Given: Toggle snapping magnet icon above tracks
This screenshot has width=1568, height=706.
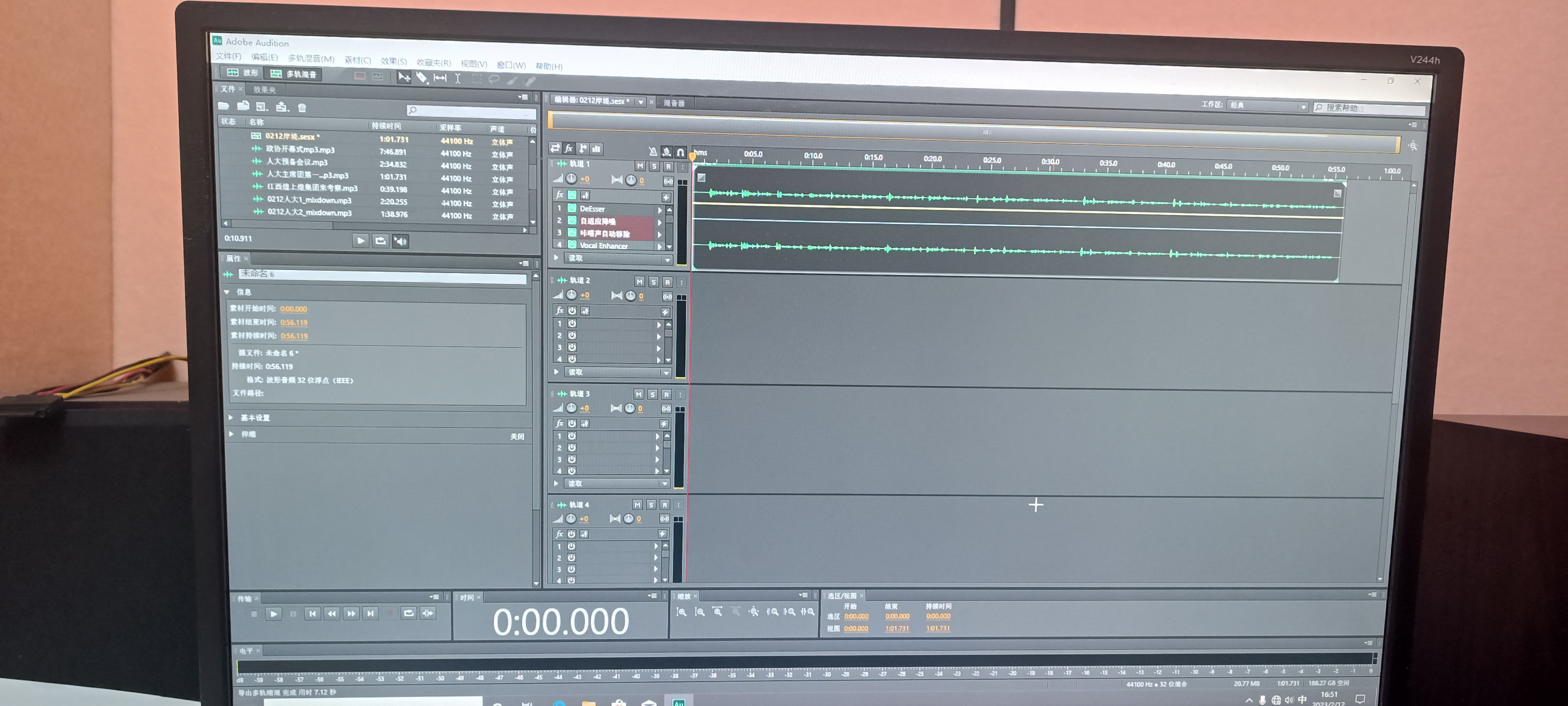Looking at the screenshot, I should pyautogui.click(x=681, y=152).
